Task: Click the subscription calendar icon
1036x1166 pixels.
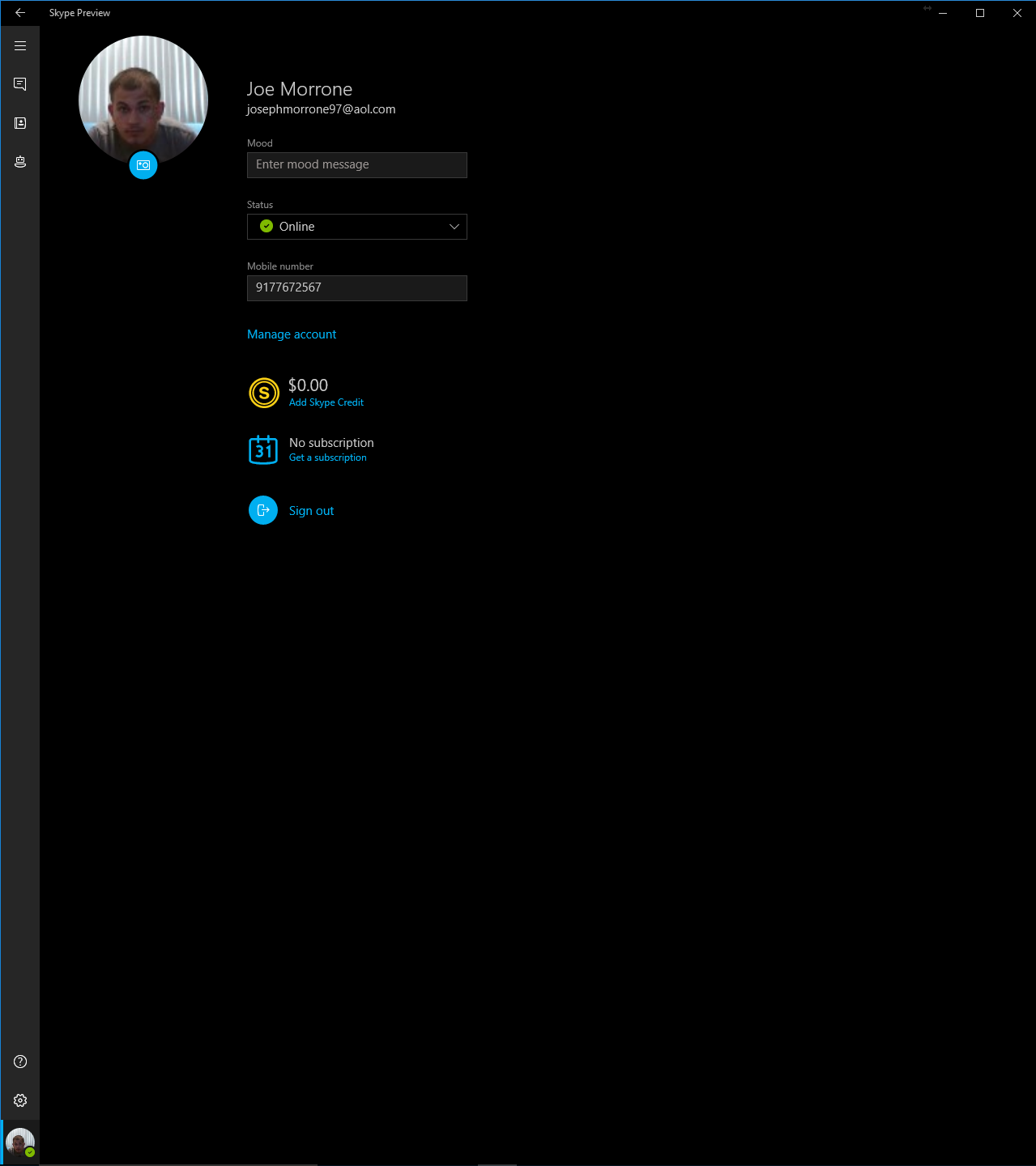Action: pyautogui.click(x=263, y=449)
